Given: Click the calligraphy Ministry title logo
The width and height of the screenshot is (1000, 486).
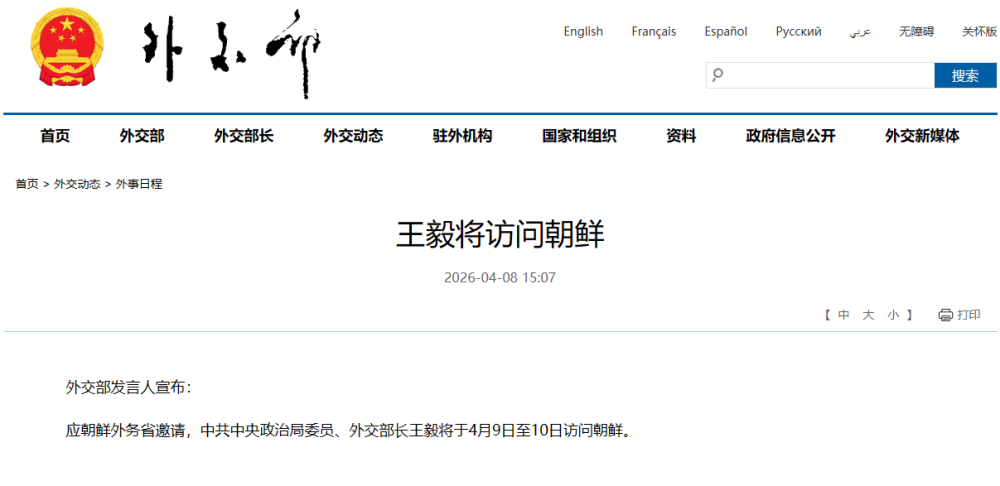Looking at the screenshot, I should coord(233,53).
